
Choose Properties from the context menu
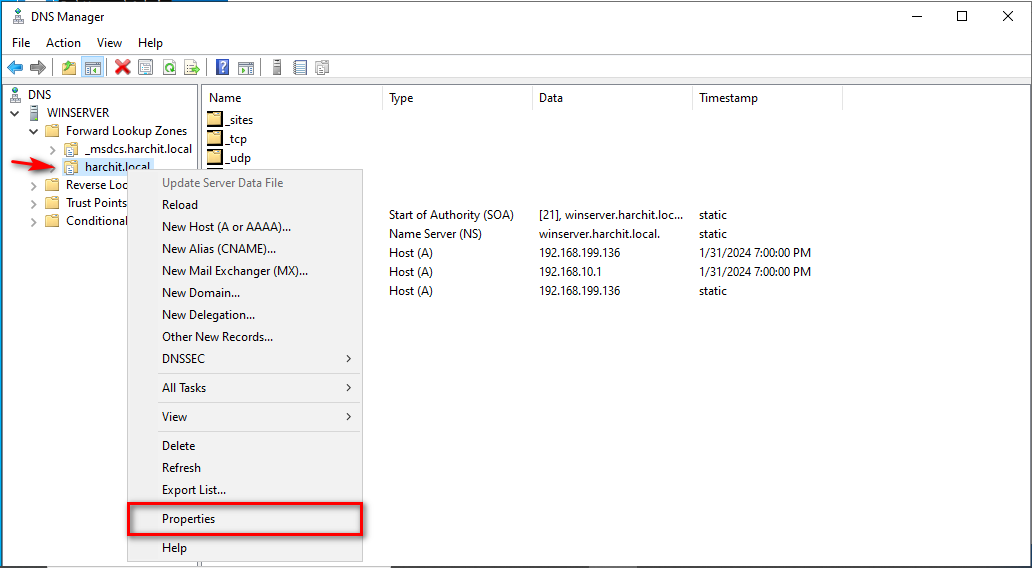click(188, 519)
